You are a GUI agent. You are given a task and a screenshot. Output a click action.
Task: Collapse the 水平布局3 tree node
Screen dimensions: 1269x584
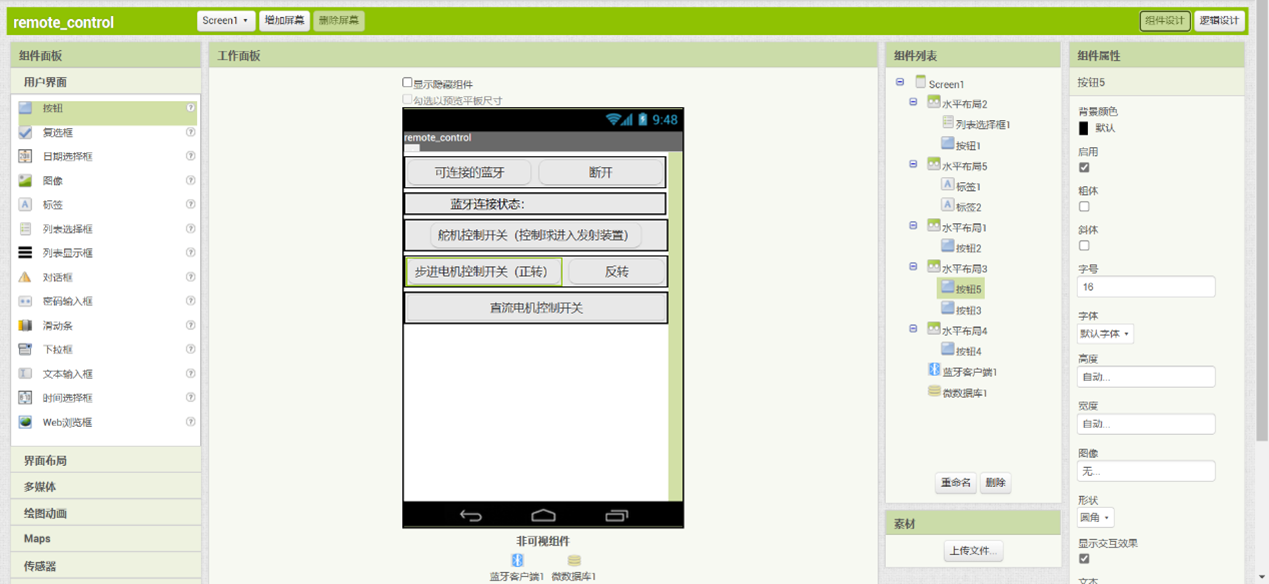[913, 267]
